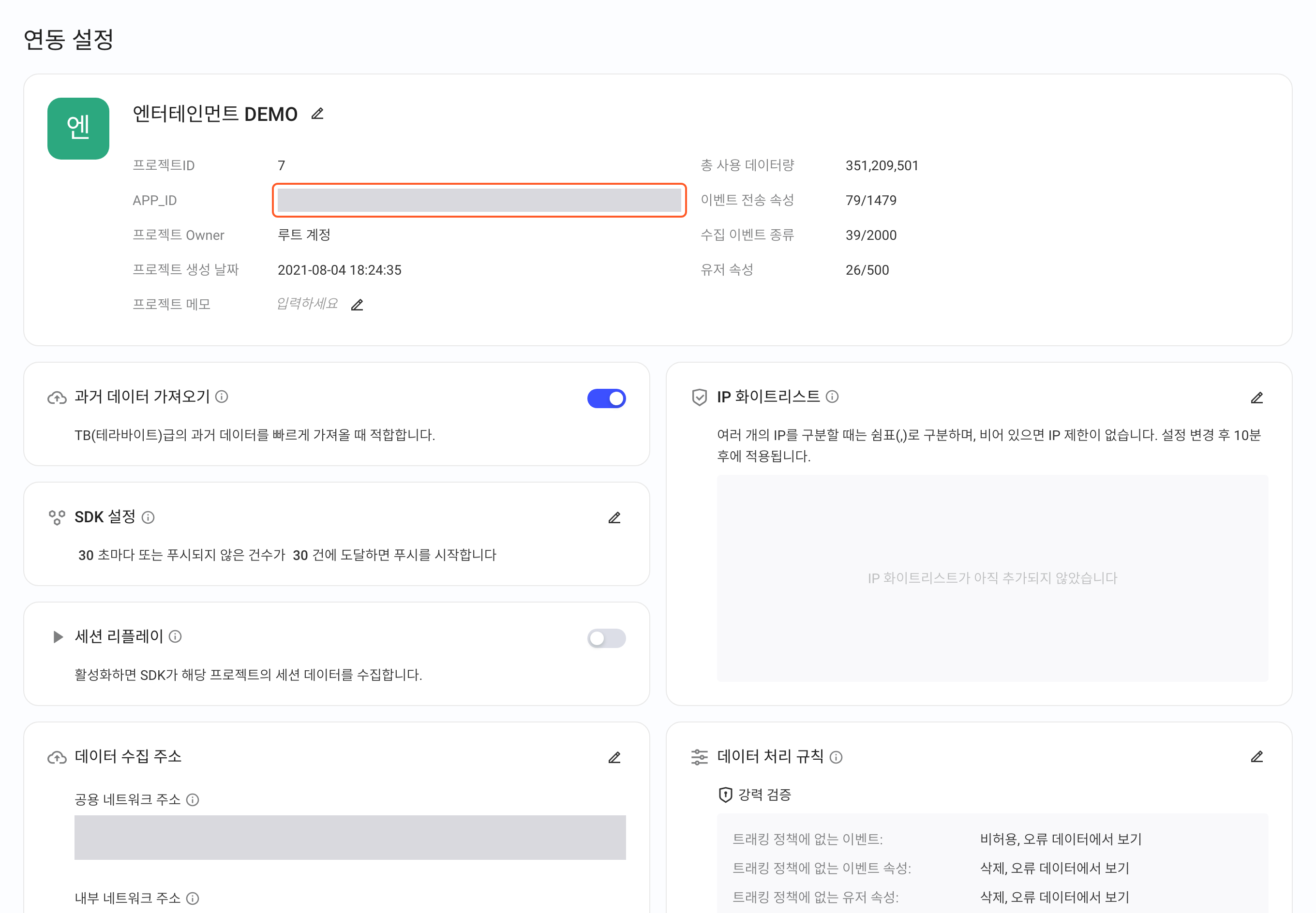Edit the 프로젝트 메모 field pencil

[x=357, y=304]
